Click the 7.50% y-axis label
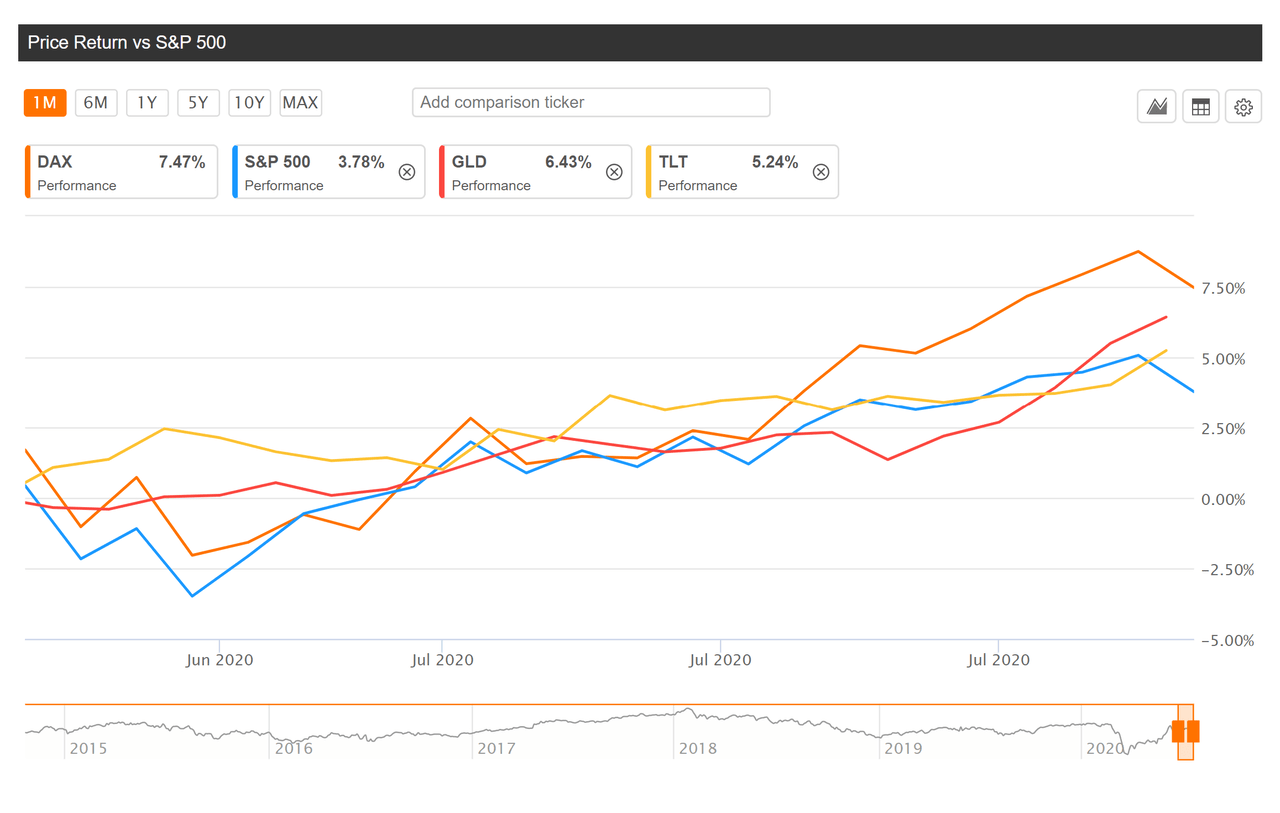The width and height of the screenshot is (1280, 813). pos(1224,289)
